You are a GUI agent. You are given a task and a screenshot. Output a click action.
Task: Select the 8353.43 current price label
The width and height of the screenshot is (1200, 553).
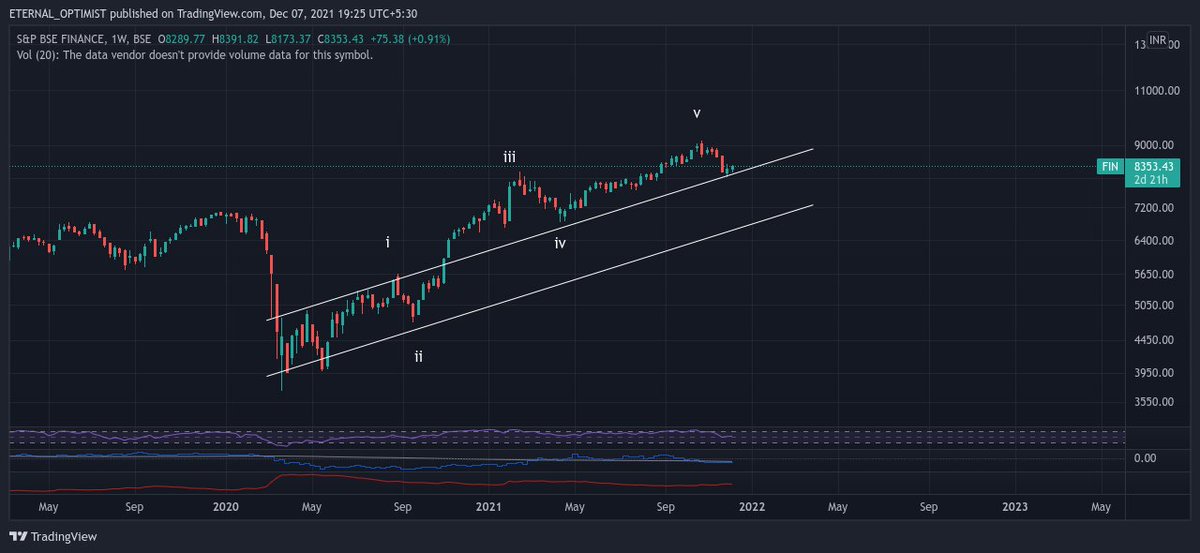(1152, 166)
